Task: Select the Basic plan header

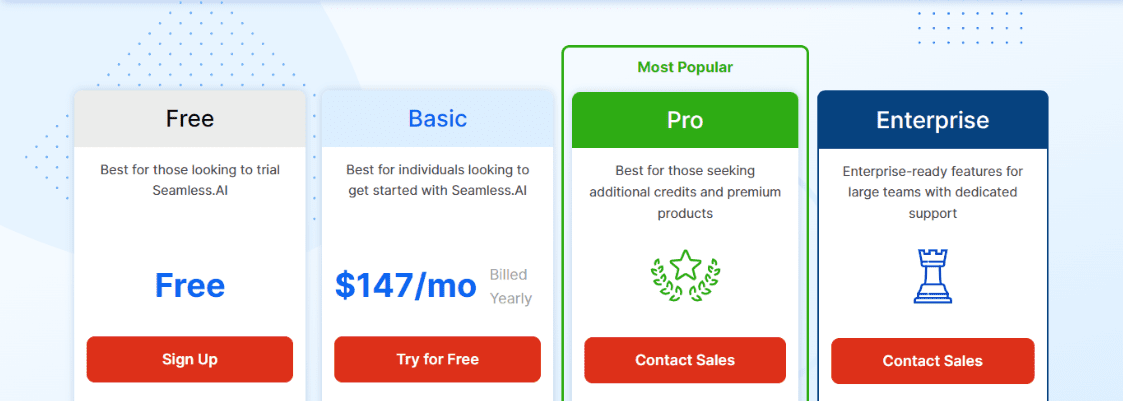Action: point(437,119)
